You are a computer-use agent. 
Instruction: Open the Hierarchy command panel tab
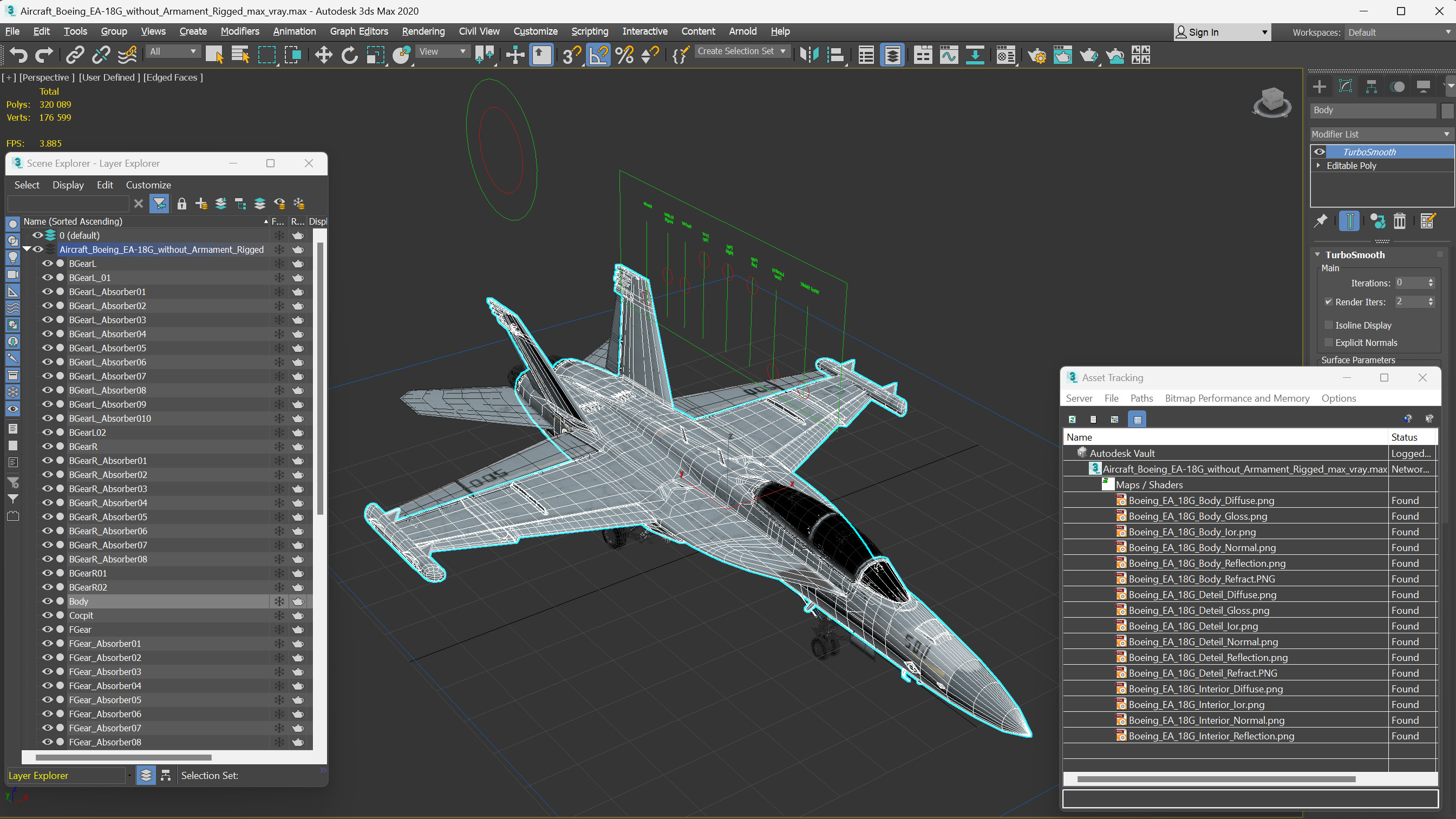pos(1371,87)
